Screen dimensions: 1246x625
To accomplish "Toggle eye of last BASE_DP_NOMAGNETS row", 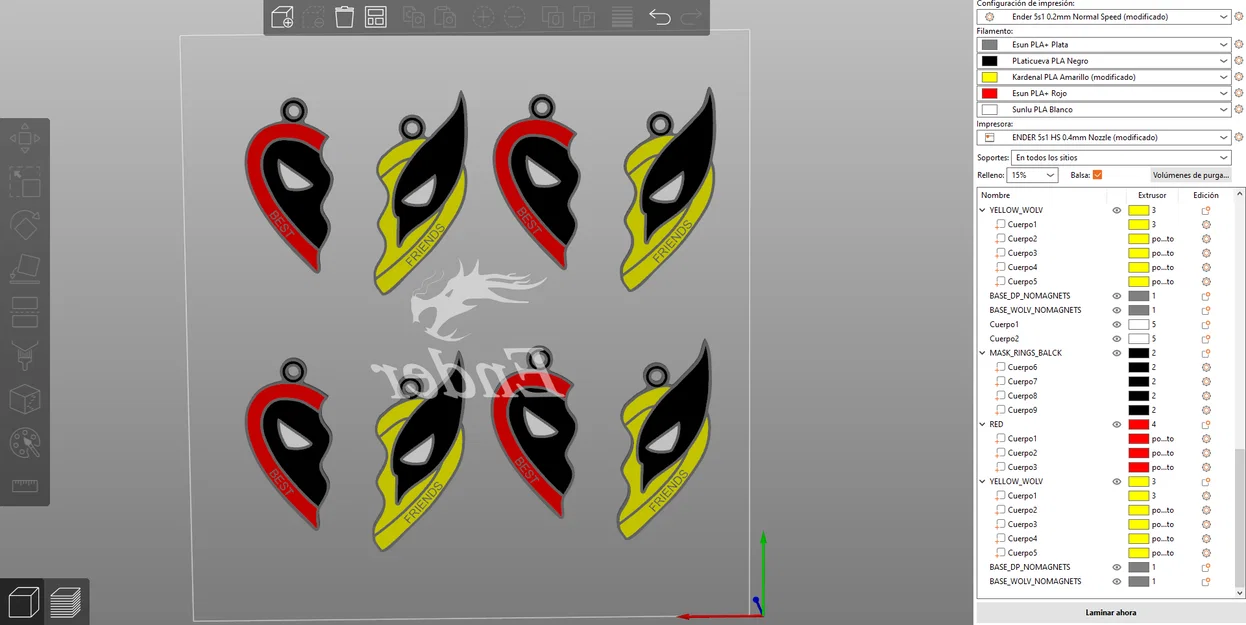I will point(1117,568).
